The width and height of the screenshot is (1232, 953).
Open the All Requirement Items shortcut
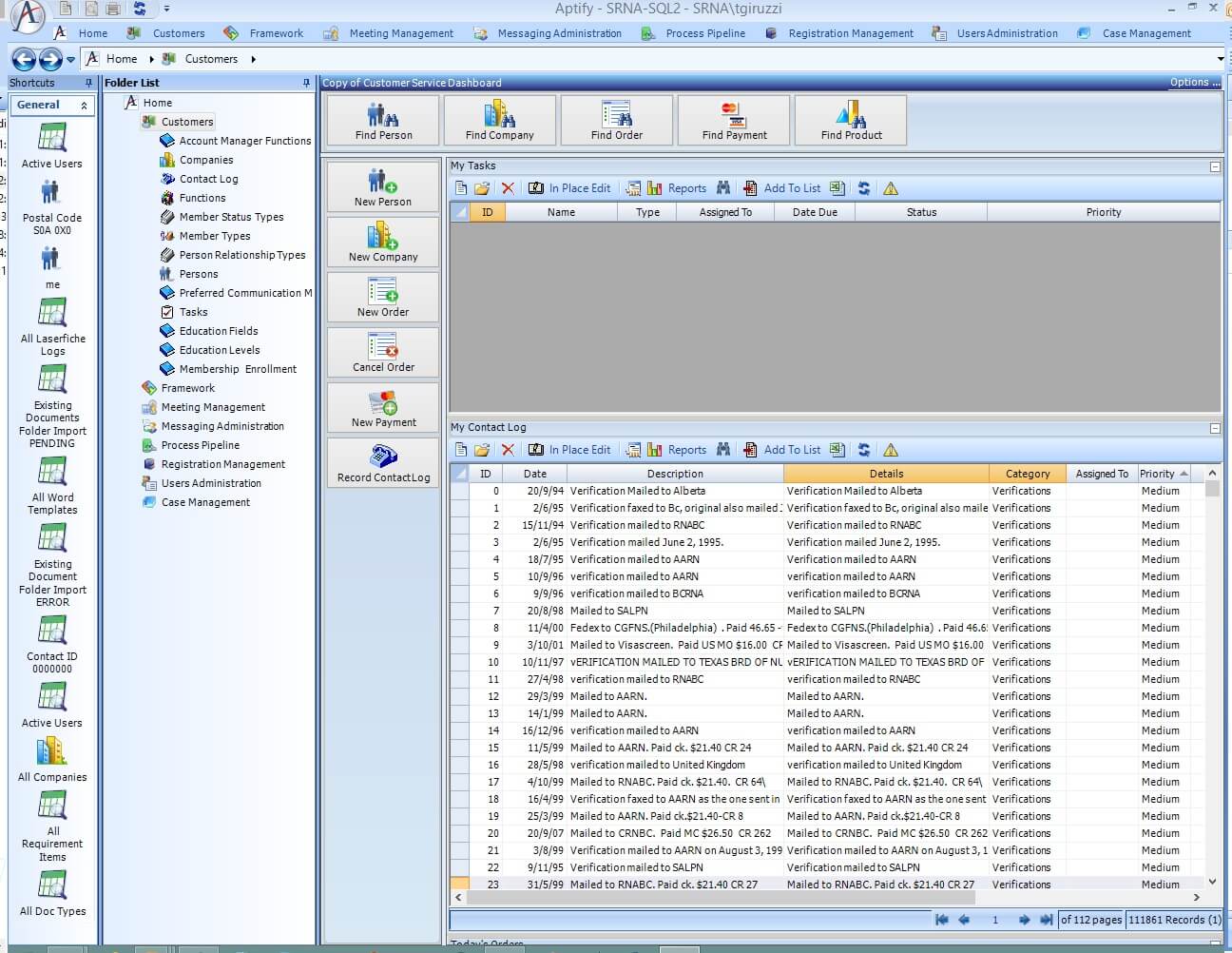(x=52, y=827)
